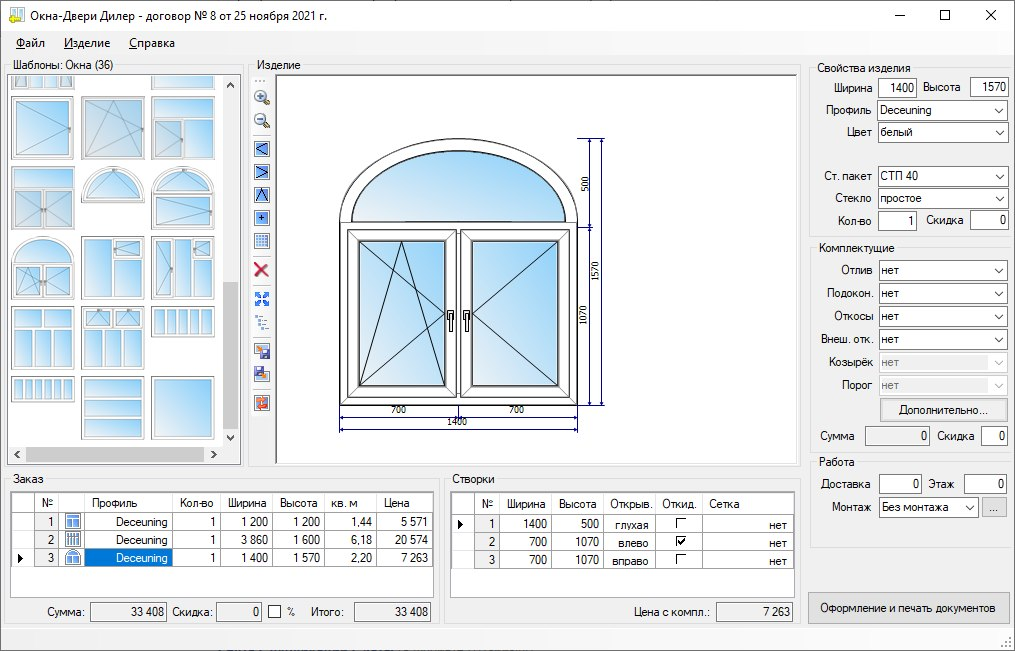Viewport: 1015px width, 651px height.
Task: Toggle the Откид. checkbox for sash 1
Action: pos(680,524)
